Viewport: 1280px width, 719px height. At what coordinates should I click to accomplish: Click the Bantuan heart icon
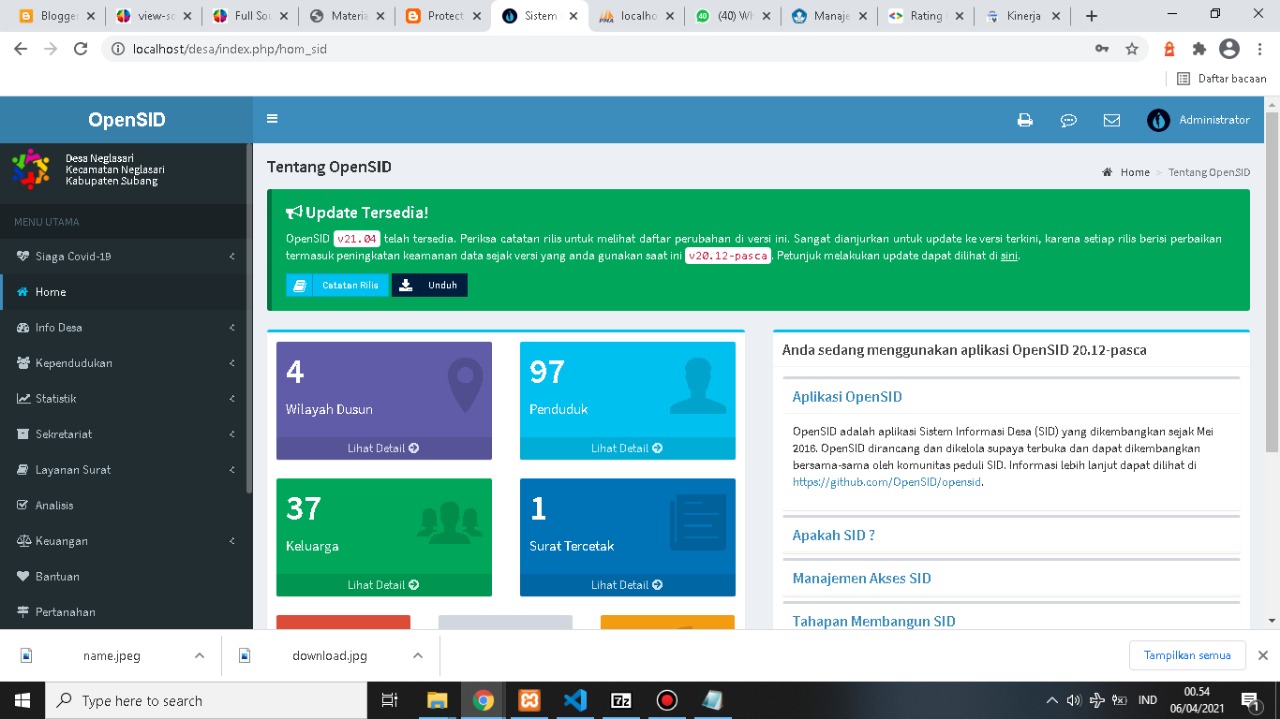click(23, 576)
